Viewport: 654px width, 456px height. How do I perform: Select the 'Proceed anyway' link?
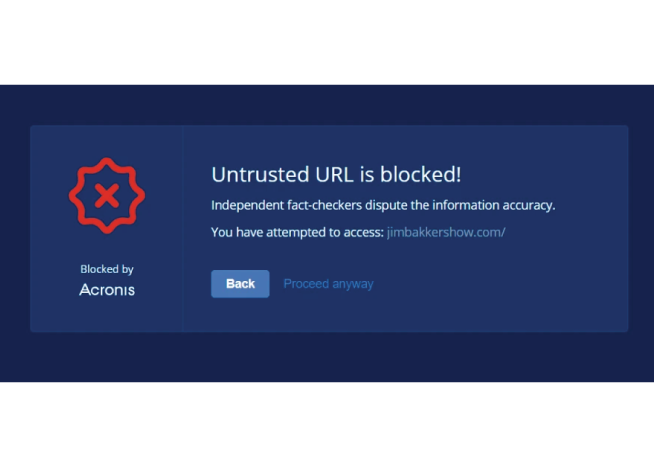click(x=329, y=284)
